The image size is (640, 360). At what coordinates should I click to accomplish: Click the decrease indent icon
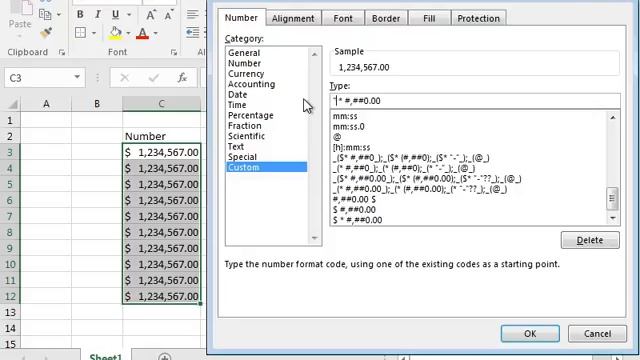(192, 33)
